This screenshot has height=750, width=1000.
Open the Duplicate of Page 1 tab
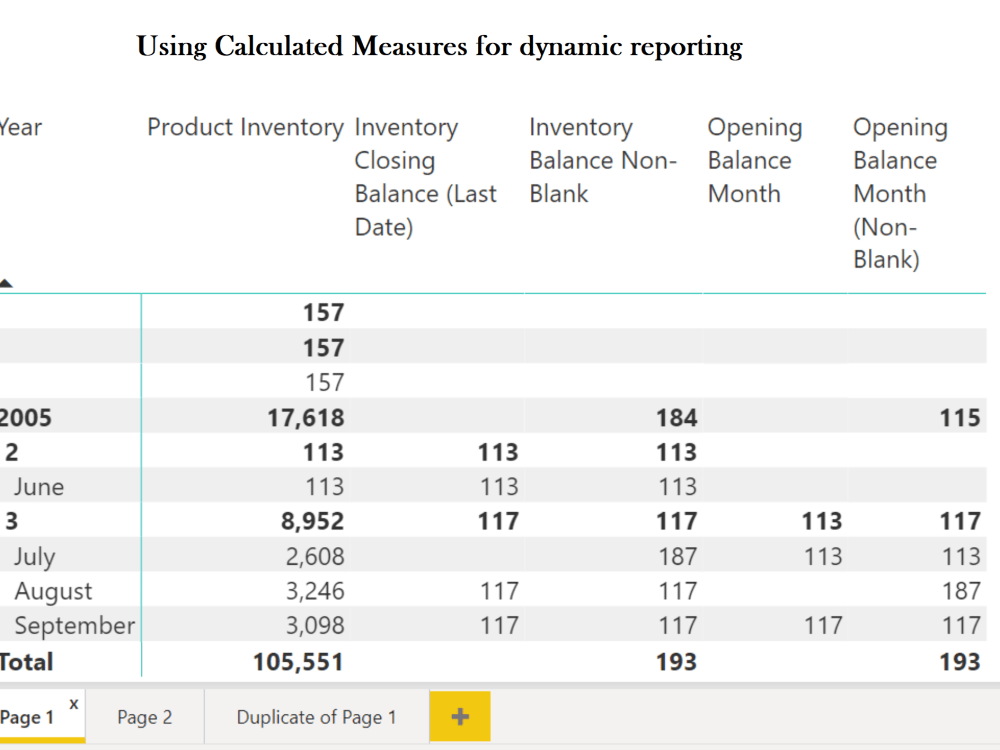pos(316,717)
